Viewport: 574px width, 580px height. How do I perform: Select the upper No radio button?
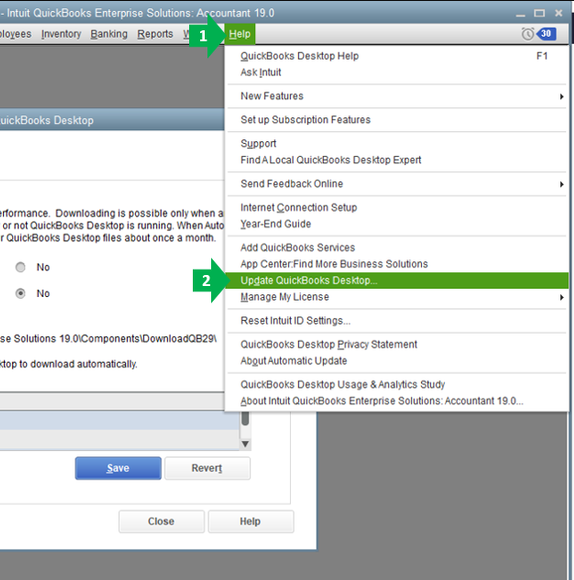(x=20, y=267)
